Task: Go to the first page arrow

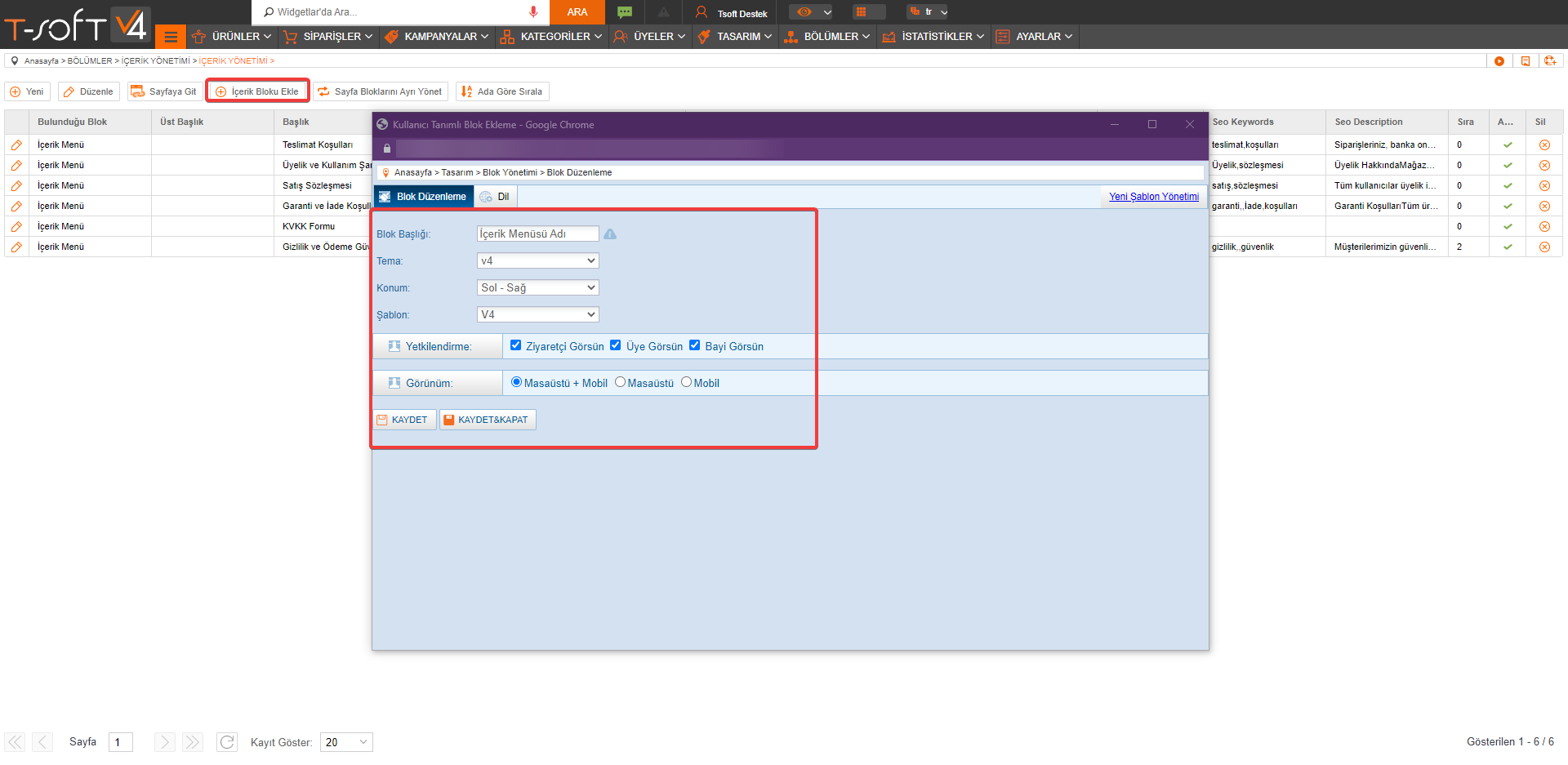Action: pyautogui.click(x=15, y=742)
